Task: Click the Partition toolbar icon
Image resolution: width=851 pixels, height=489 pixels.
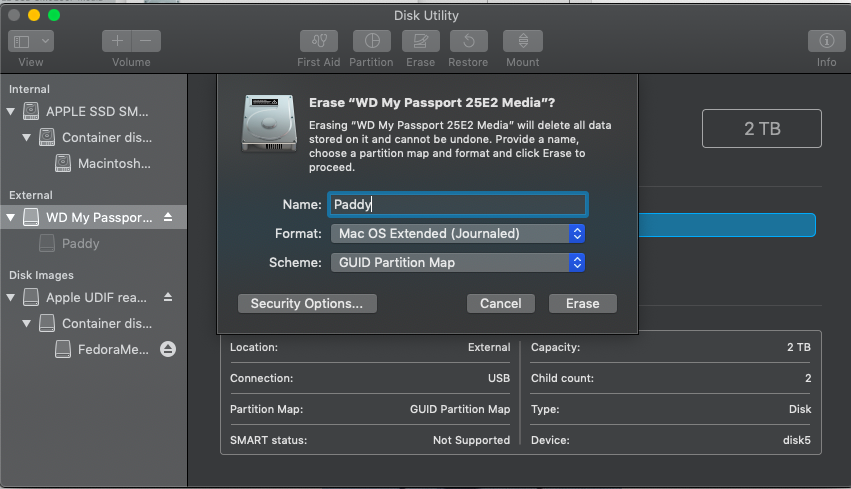Action: [371, 41]
